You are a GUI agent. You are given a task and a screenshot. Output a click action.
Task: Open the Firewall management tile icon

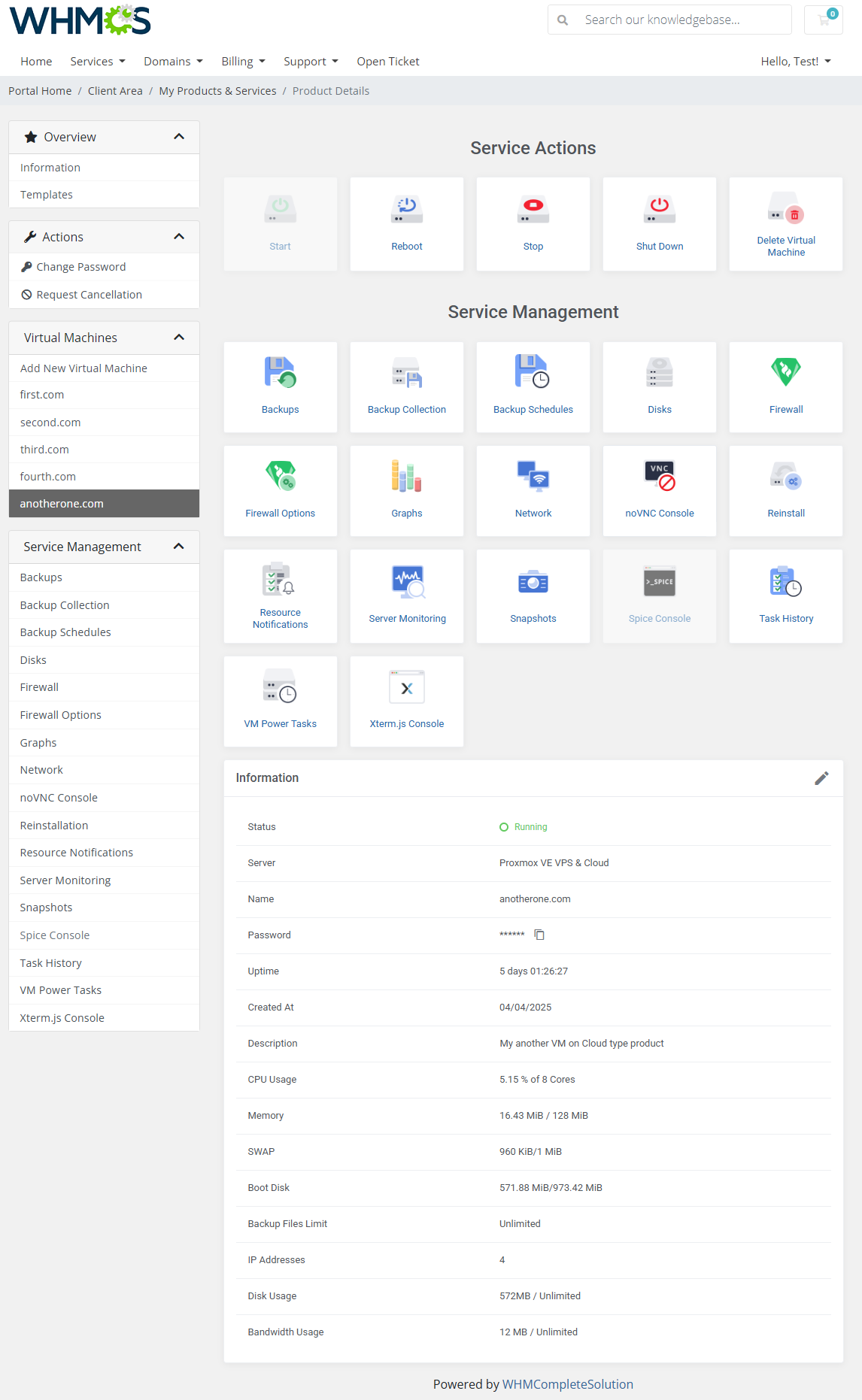785,372
